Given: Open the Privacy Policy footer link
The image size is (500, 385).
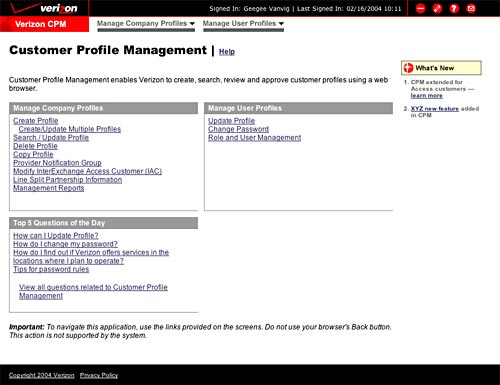Looking at the screenshot, I should [x=99, y=375].
